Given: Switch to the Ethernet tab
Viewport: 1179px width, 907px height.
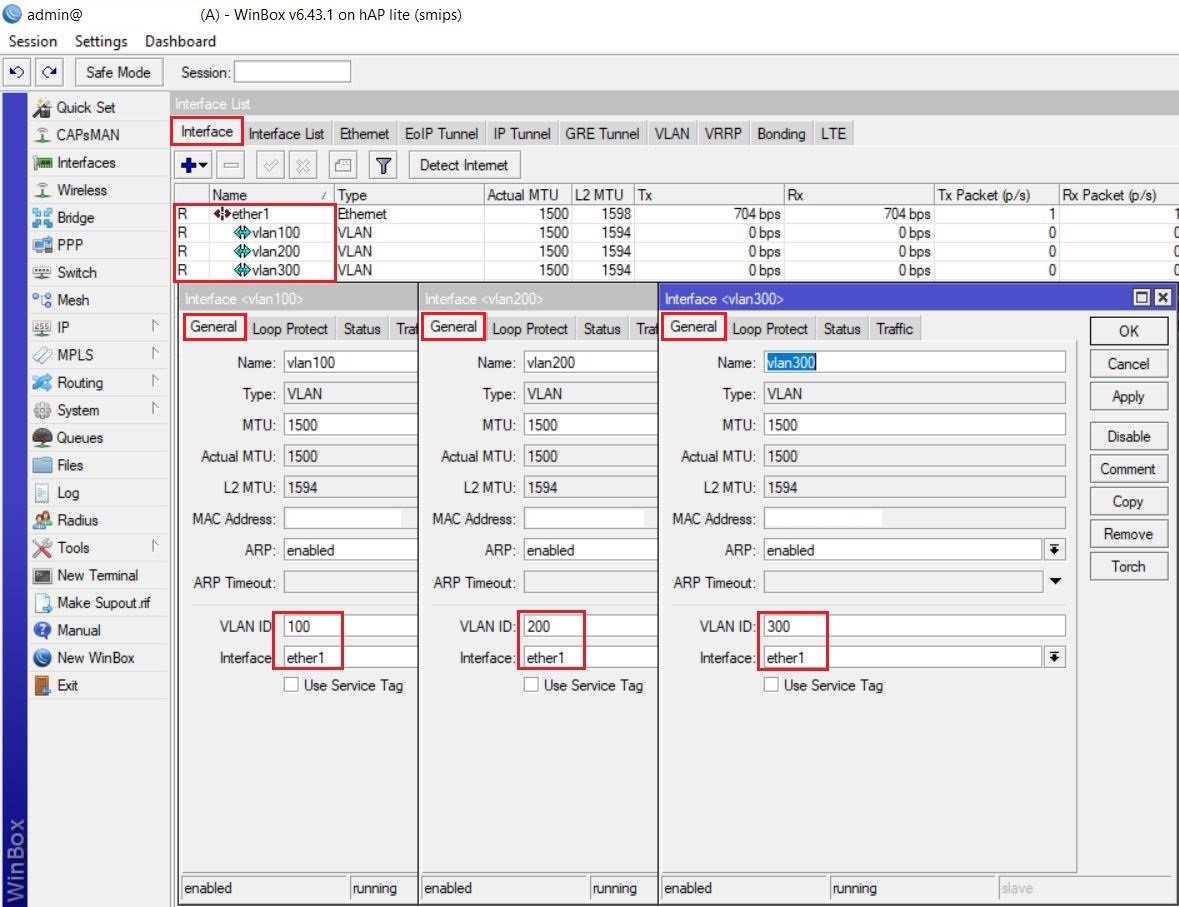Looking at the screenshot, I should (364, 134).
